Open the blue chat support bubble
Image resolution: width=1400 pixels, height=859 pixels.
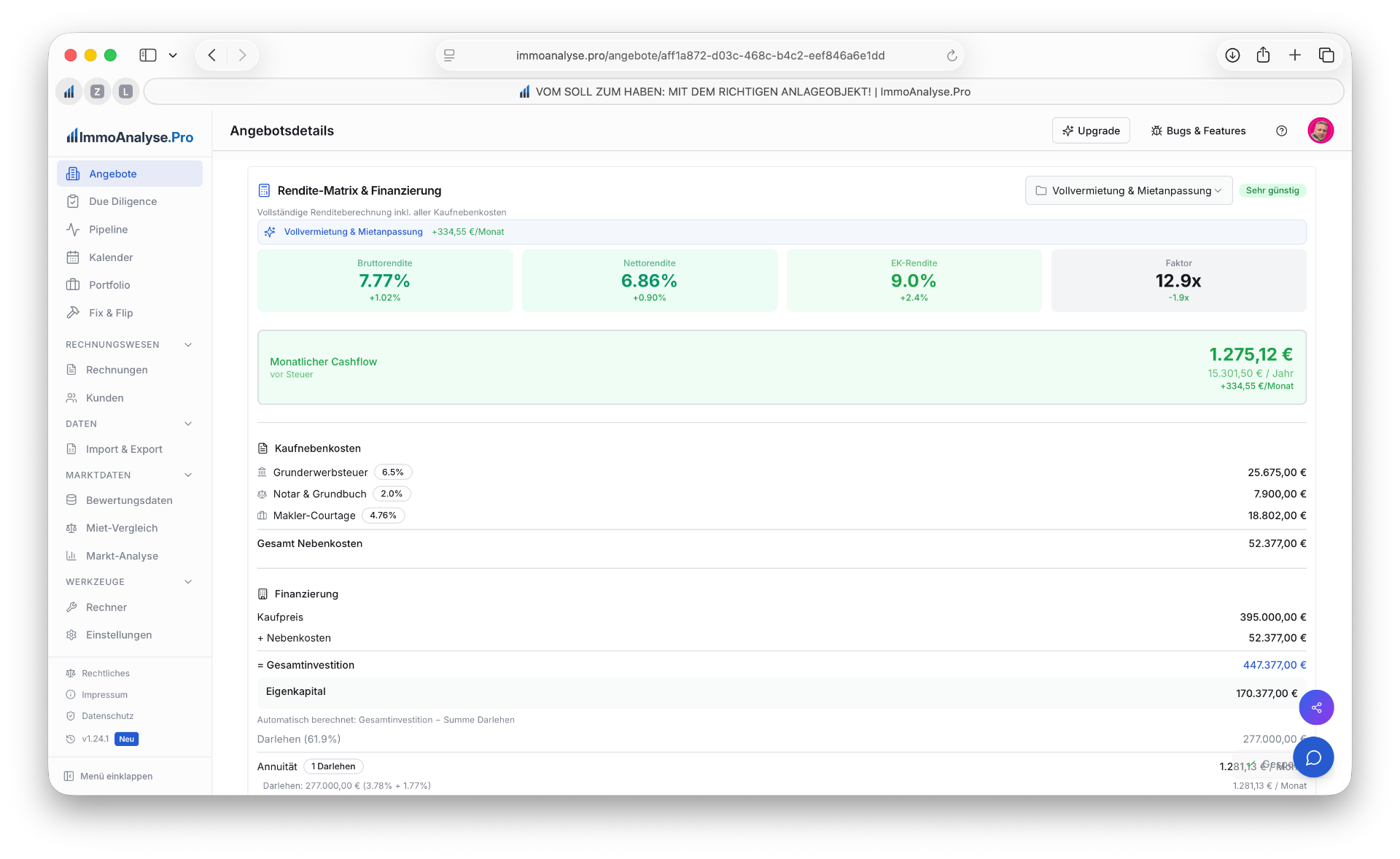tap(1313, 758)
